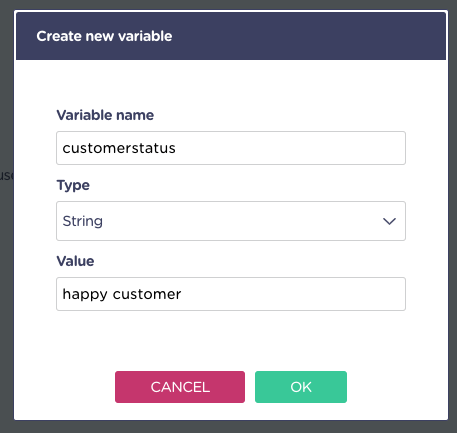
Task: Confirm the new variable with OK
Action: coord(301,387)
